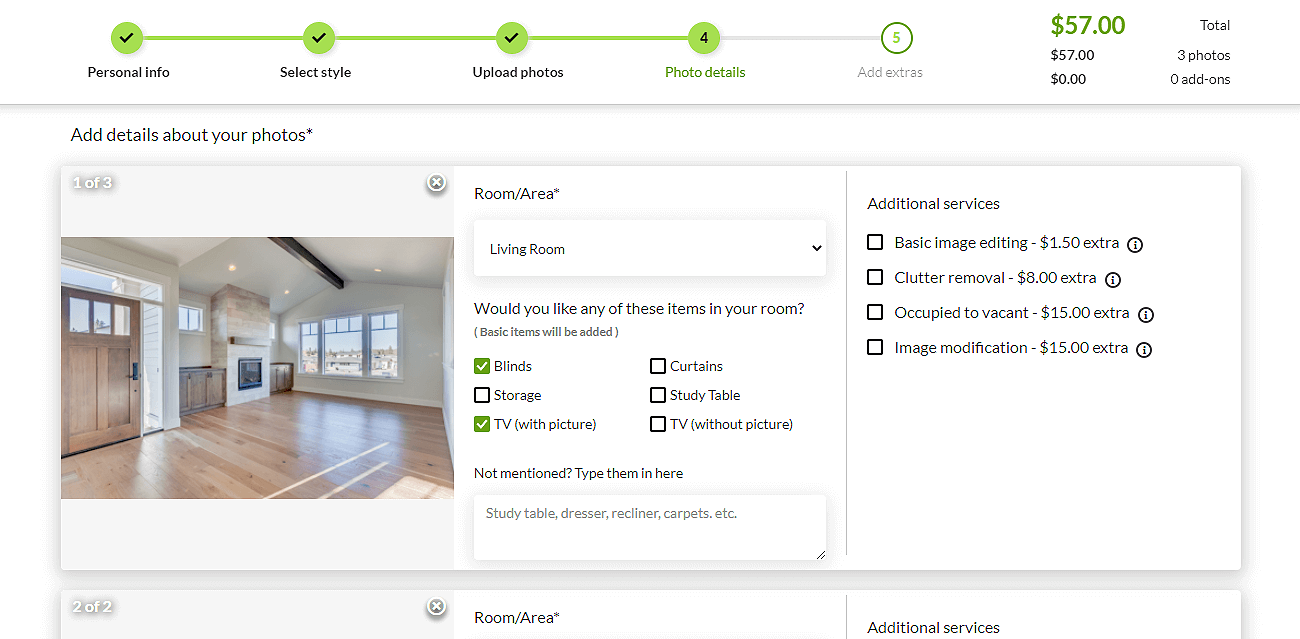
Task: Go to Photo details step label
Action: coord(705,72)
